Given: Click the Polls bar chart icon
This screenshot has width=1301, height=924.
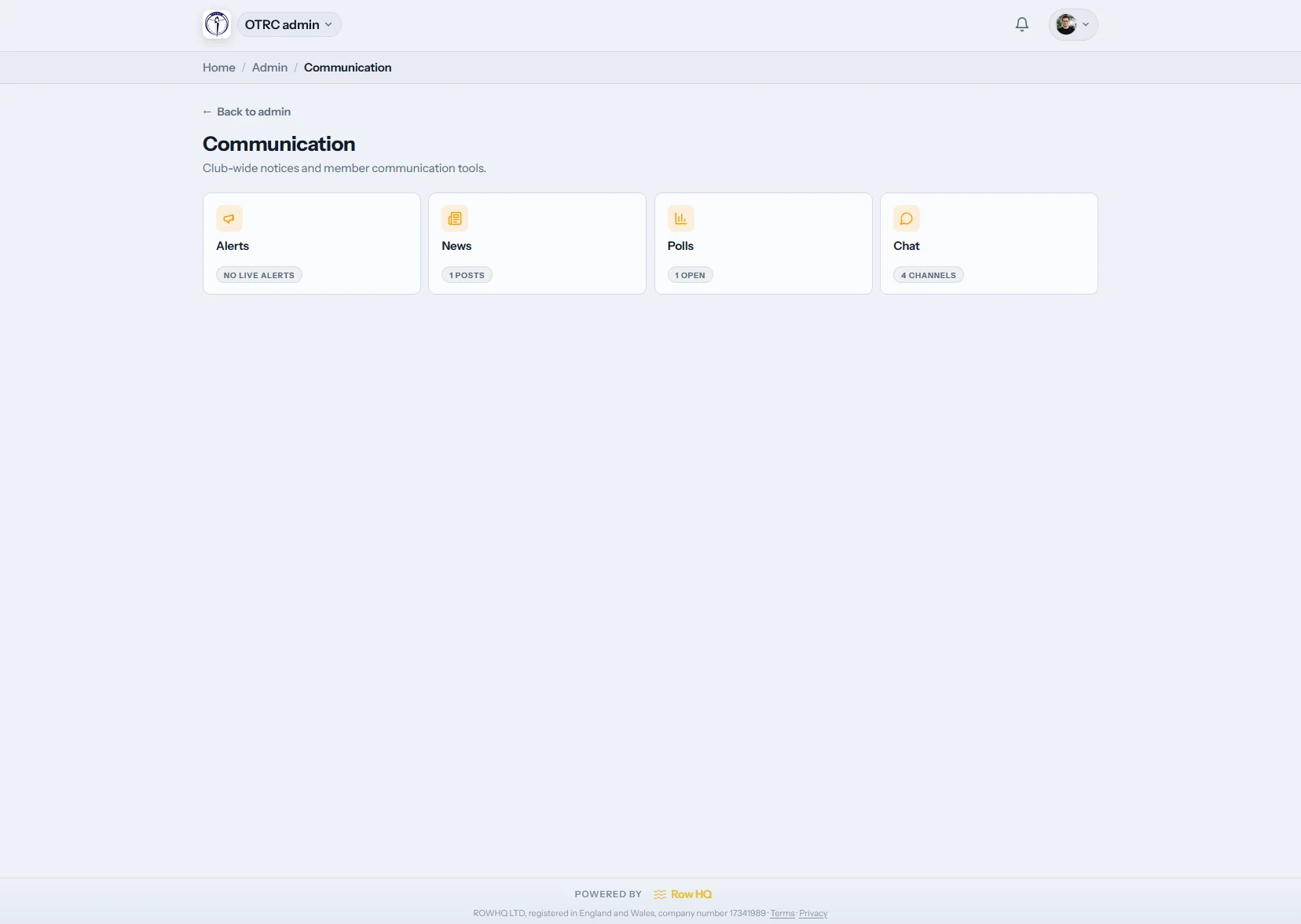Looking at the screenshot, I should [x=680, y=218].
